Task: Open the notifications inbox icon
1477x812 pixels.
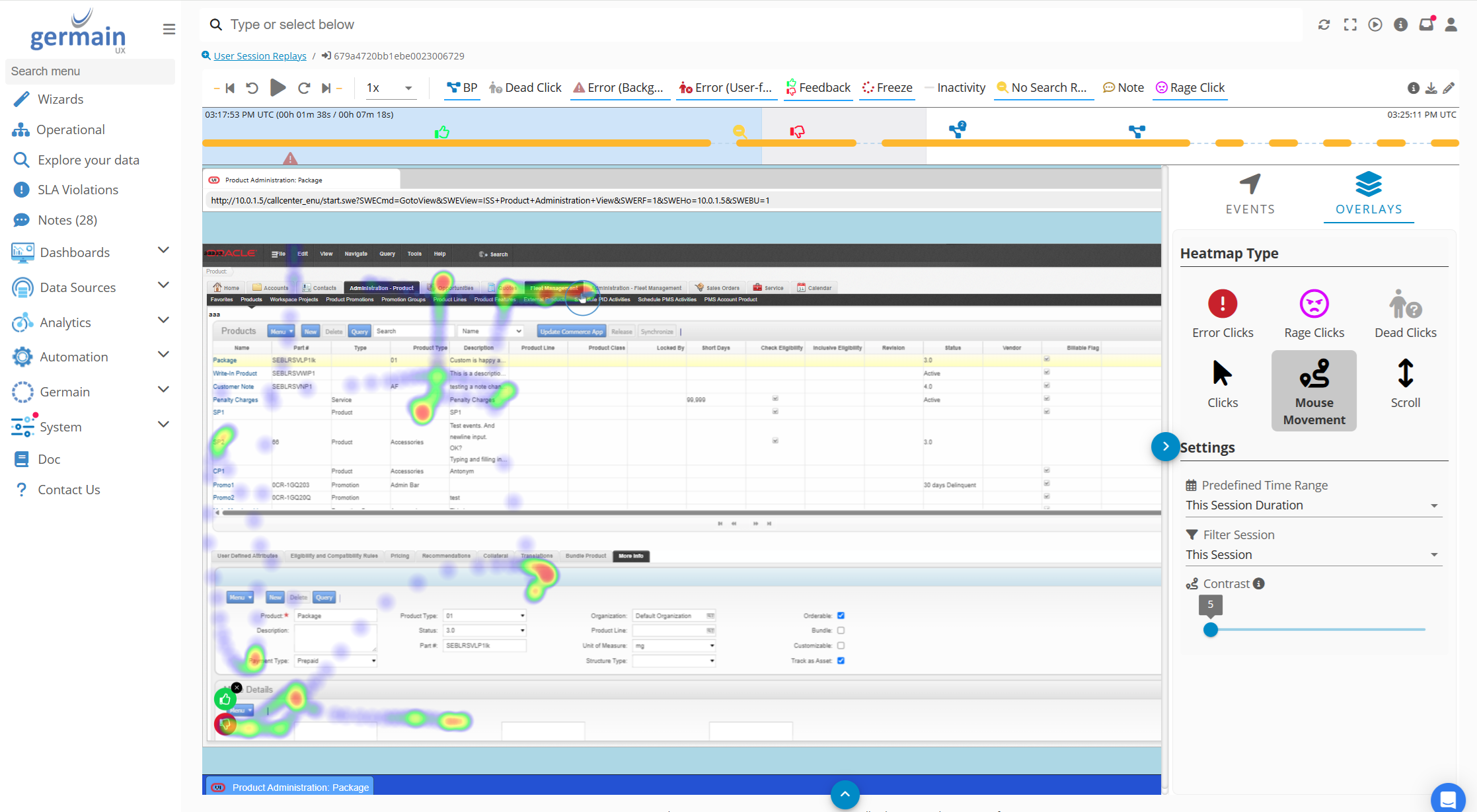Action: point(1425,24)
